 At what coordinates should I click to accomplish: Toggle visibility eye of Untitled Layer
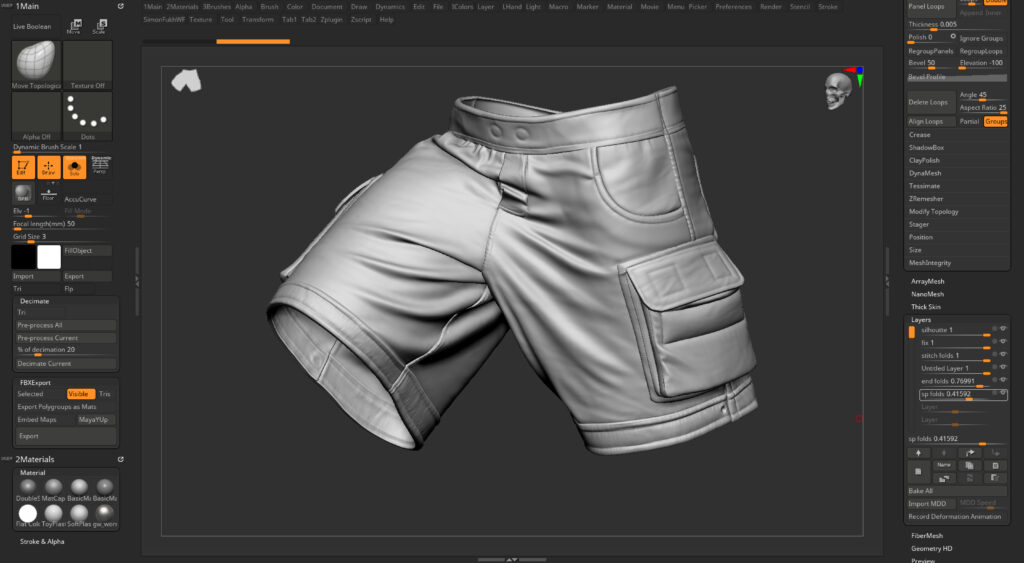(1003, 368)
